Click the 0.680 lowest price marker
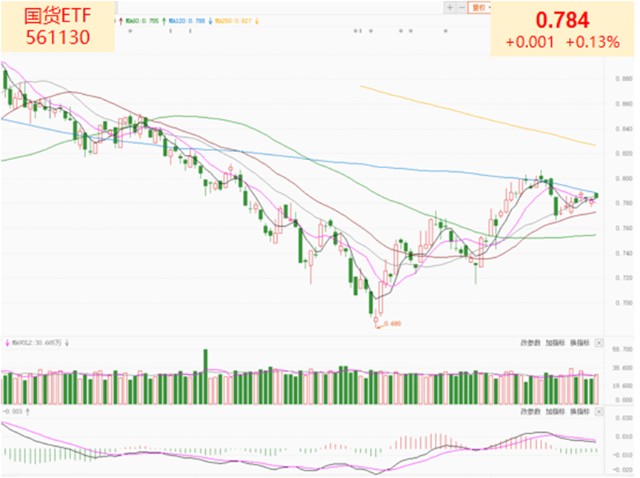Image resolution: width=640 pixels, height=478 pixels. (392, 324)
